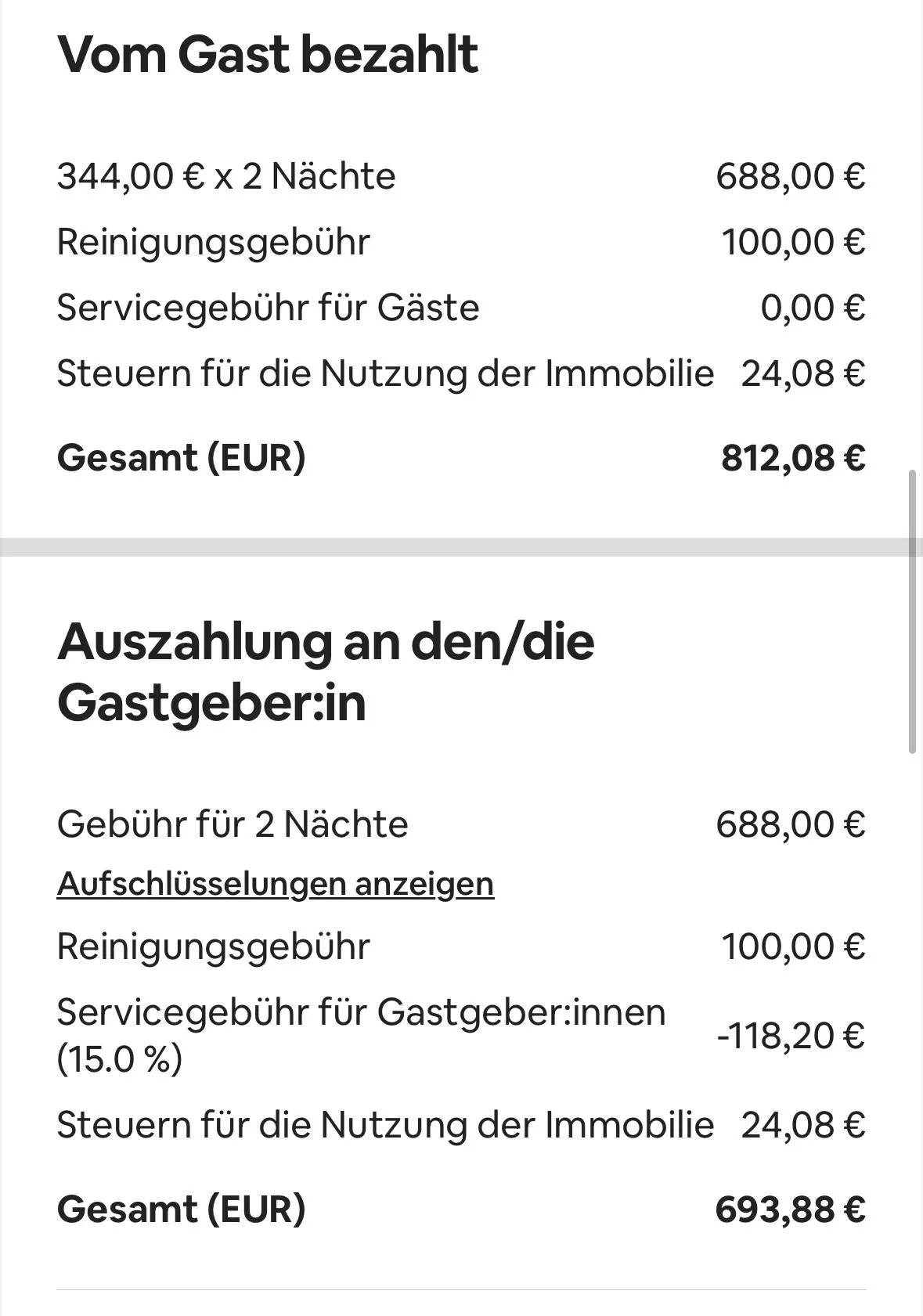923x1316 pixels.
Task: Click the 0,00 € service fee amount
Action: (x=813, y=307)
